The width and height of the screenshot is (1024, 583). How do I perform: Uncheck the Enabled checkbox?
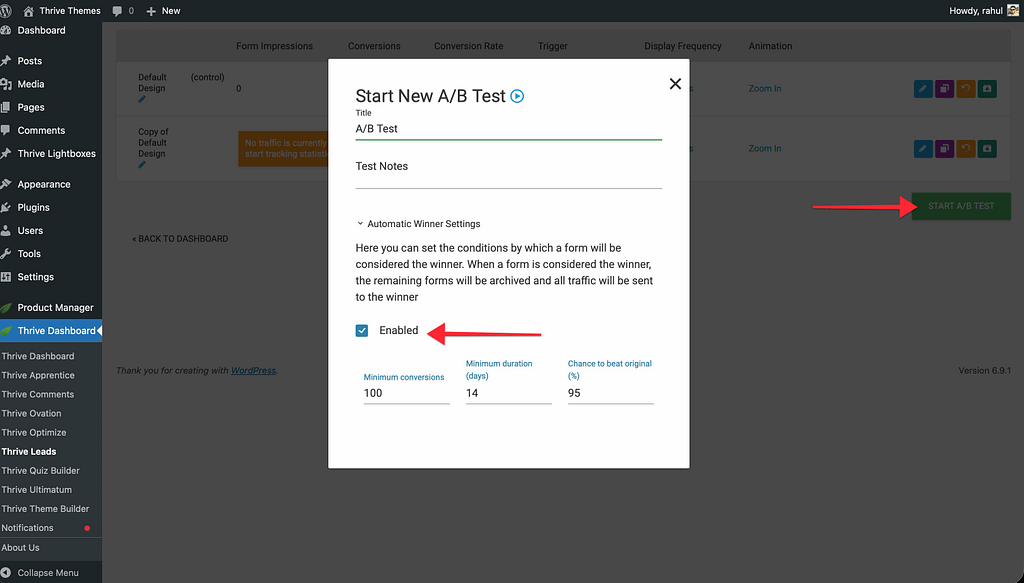[x=362, y=331]
